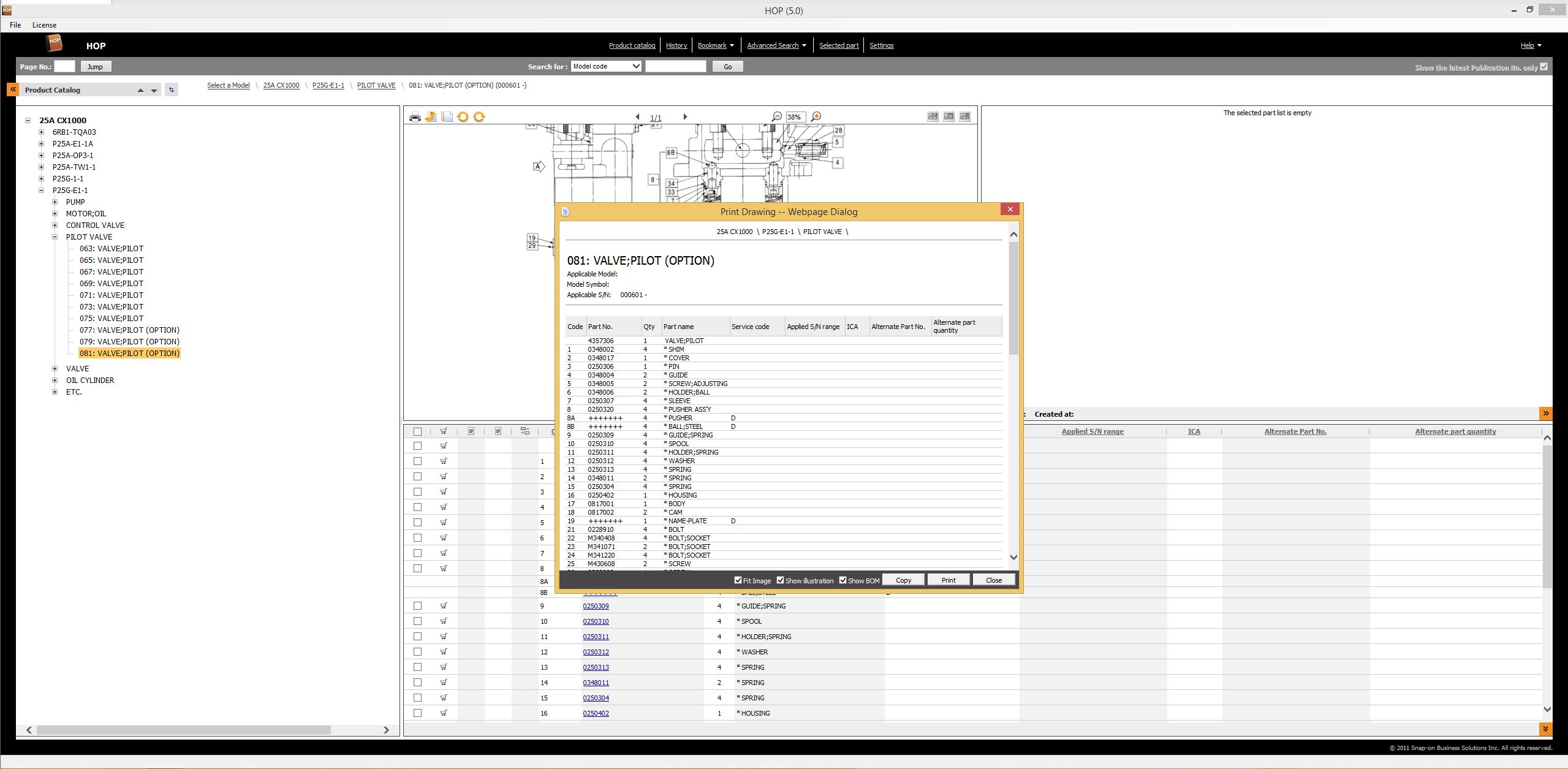Expand the CONTROL VALVE tree node
The image size is (1568, 769).
point(55,225)
